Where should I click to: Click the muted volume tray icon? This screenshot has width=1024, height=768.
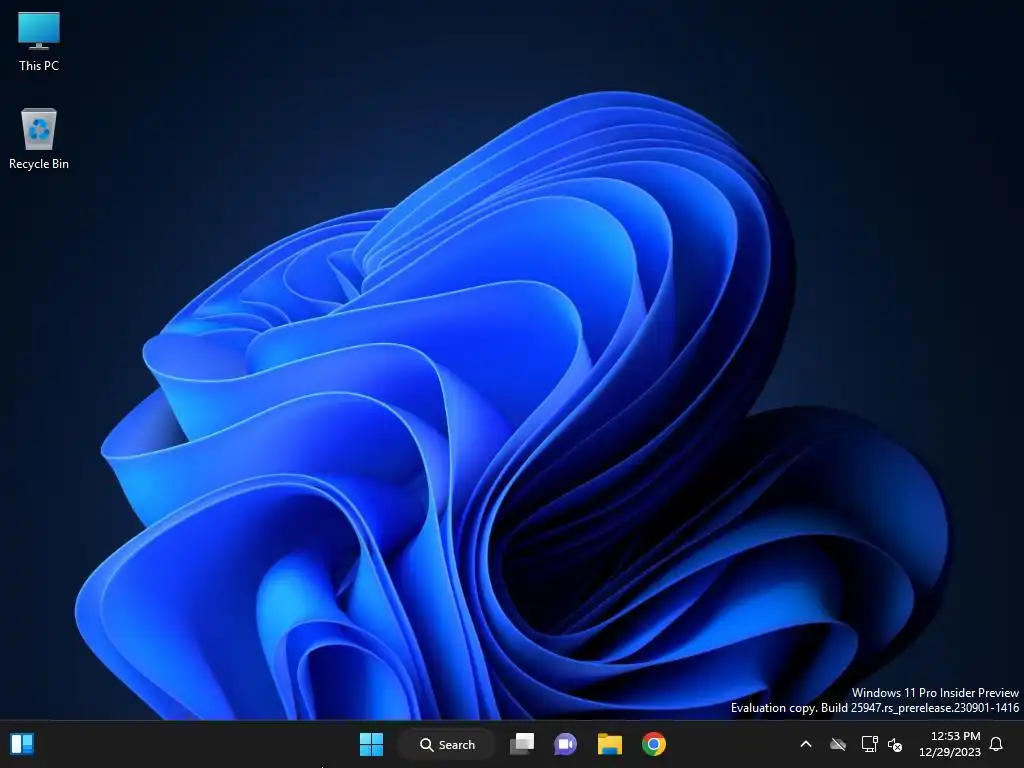(895, 744)
